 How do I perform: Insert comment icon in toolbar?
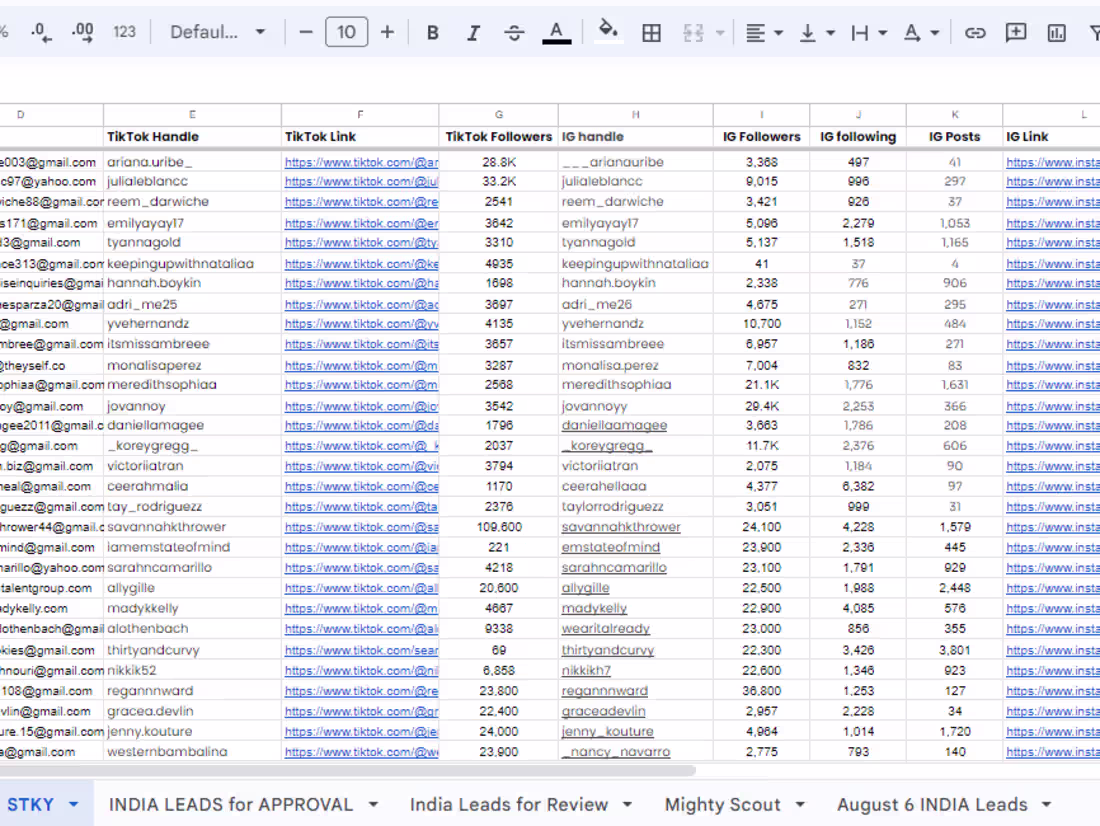point(1016,32)
